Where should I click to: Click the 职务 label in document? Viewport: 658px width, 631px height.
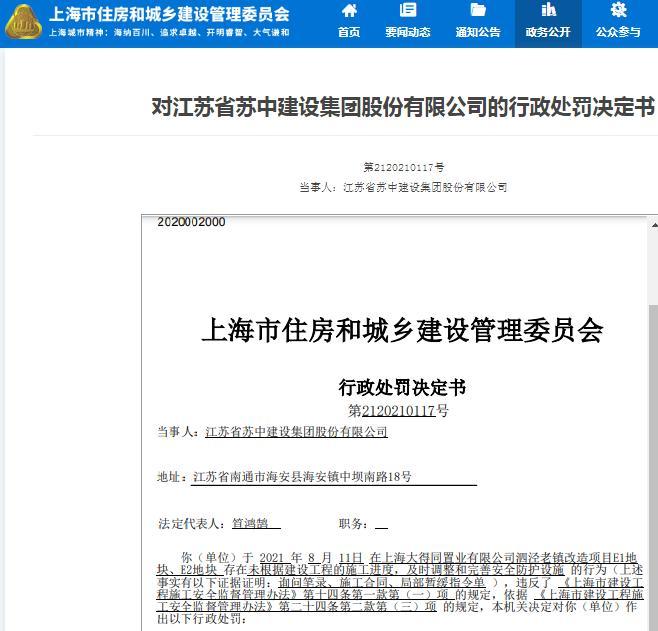[353, 524]
